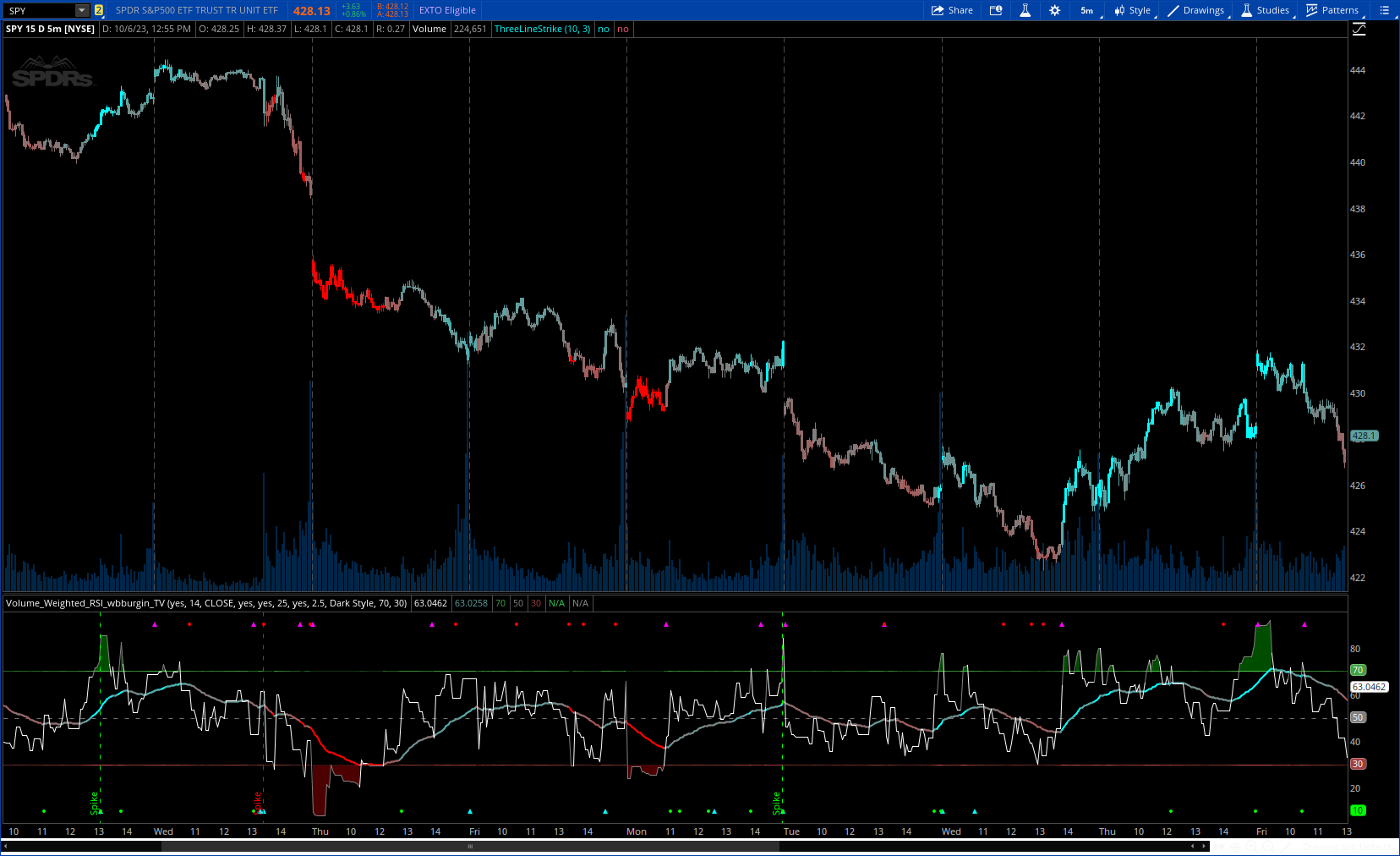Click the D: 10/6/23, 12:55 PM header value
Screen dimensions: 1400x856
click(x=146, y=29)
